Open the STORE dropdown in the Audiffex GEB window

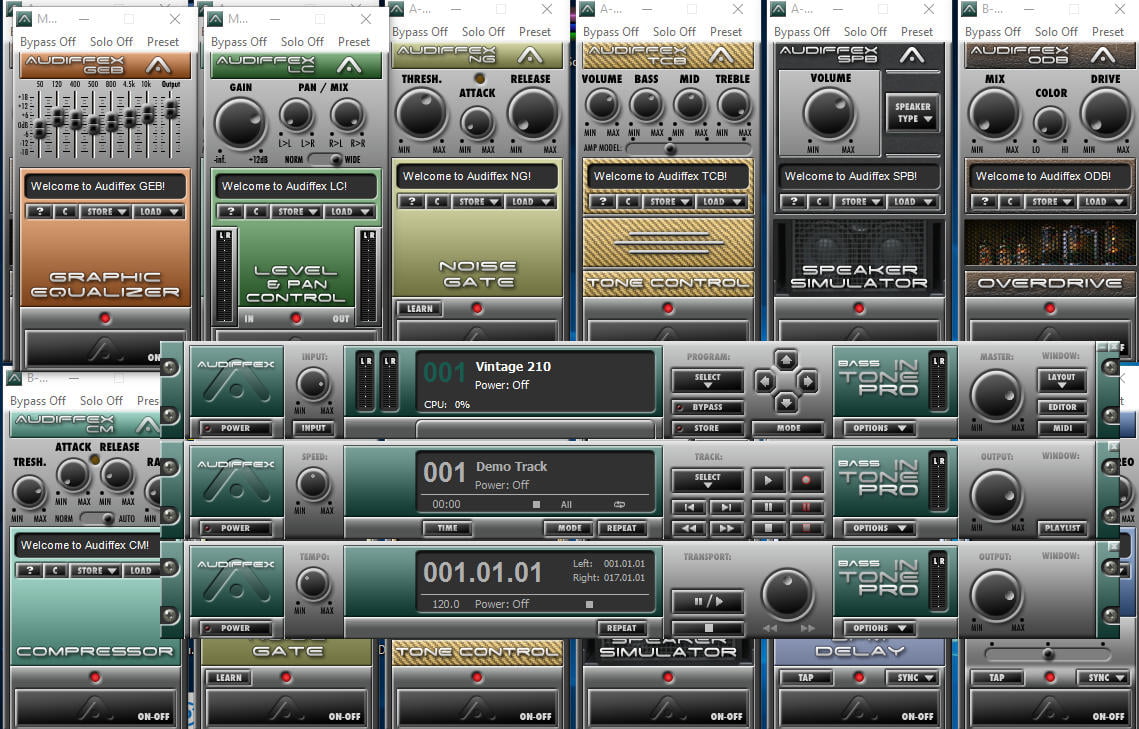tap(106, 211)
